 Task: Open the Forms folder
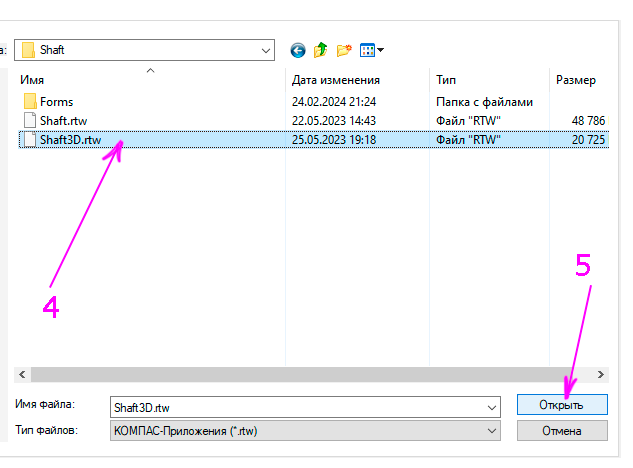[57, 102]
